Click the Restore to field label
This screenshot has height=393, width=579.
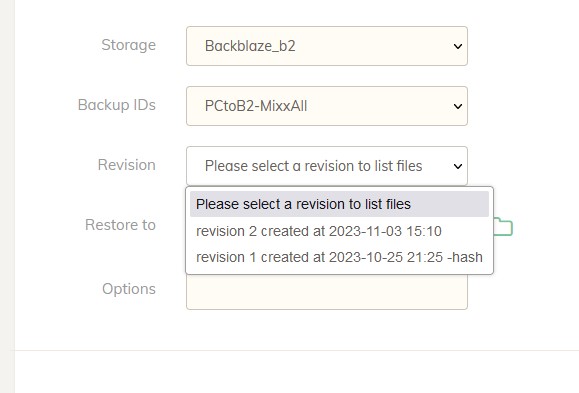point(120,225)
